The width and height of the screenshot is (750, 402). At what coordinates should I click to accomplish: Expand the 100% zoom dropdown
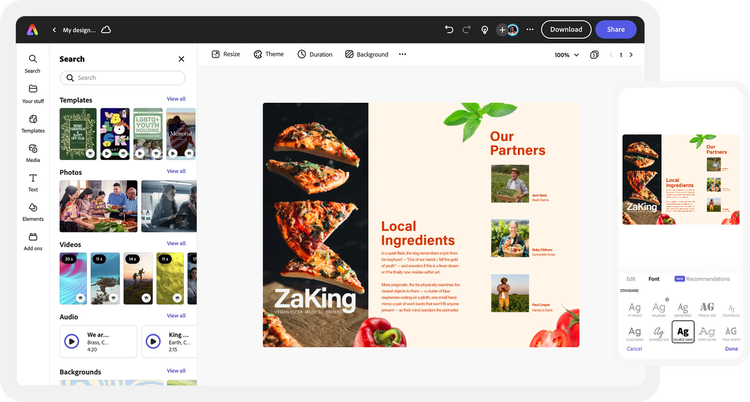[x=567, y=55]
